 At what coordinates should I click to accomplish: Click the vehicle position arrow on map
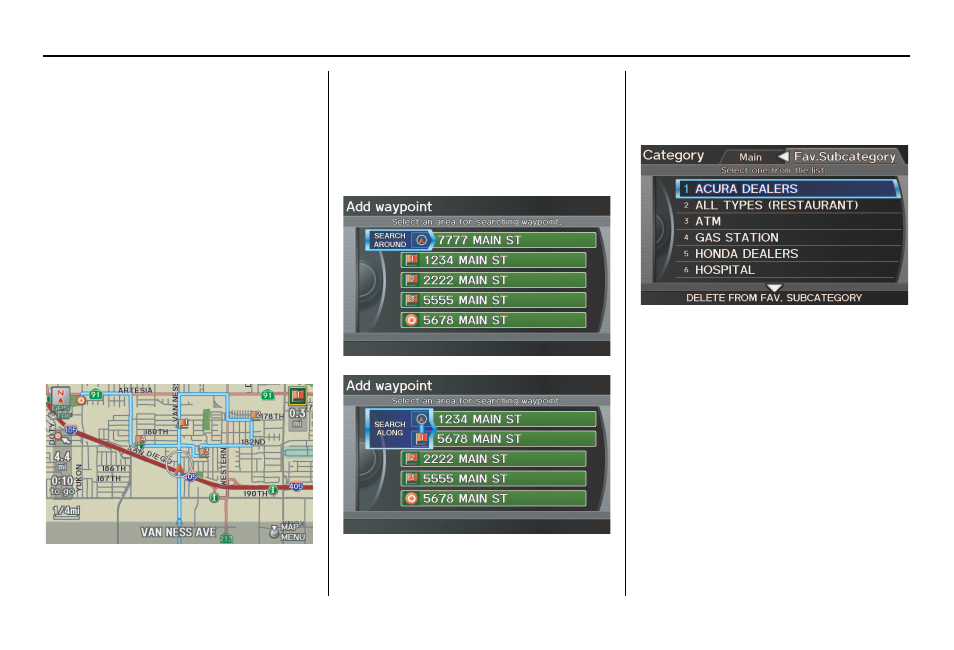179,469
